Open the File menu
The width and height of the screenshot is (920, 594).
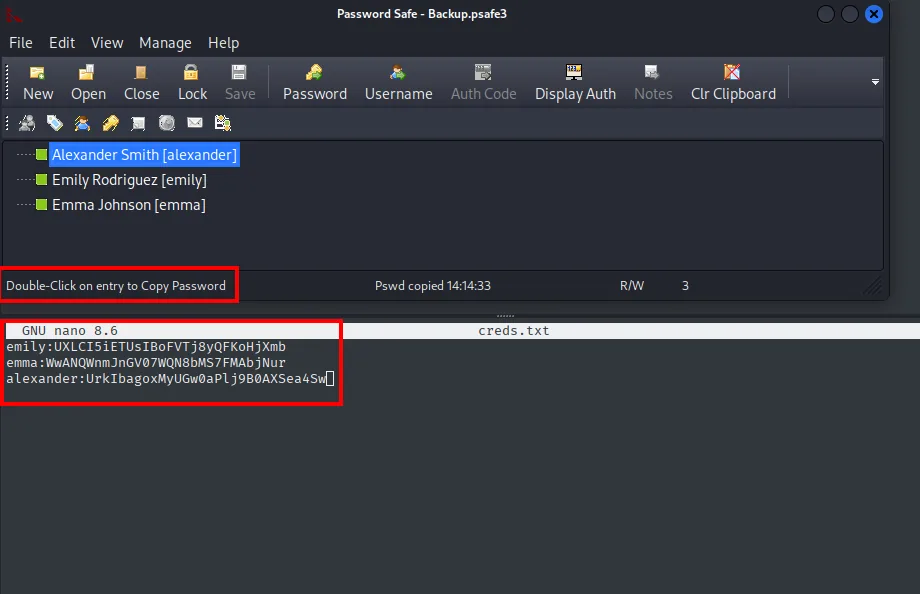click(21, 43)
